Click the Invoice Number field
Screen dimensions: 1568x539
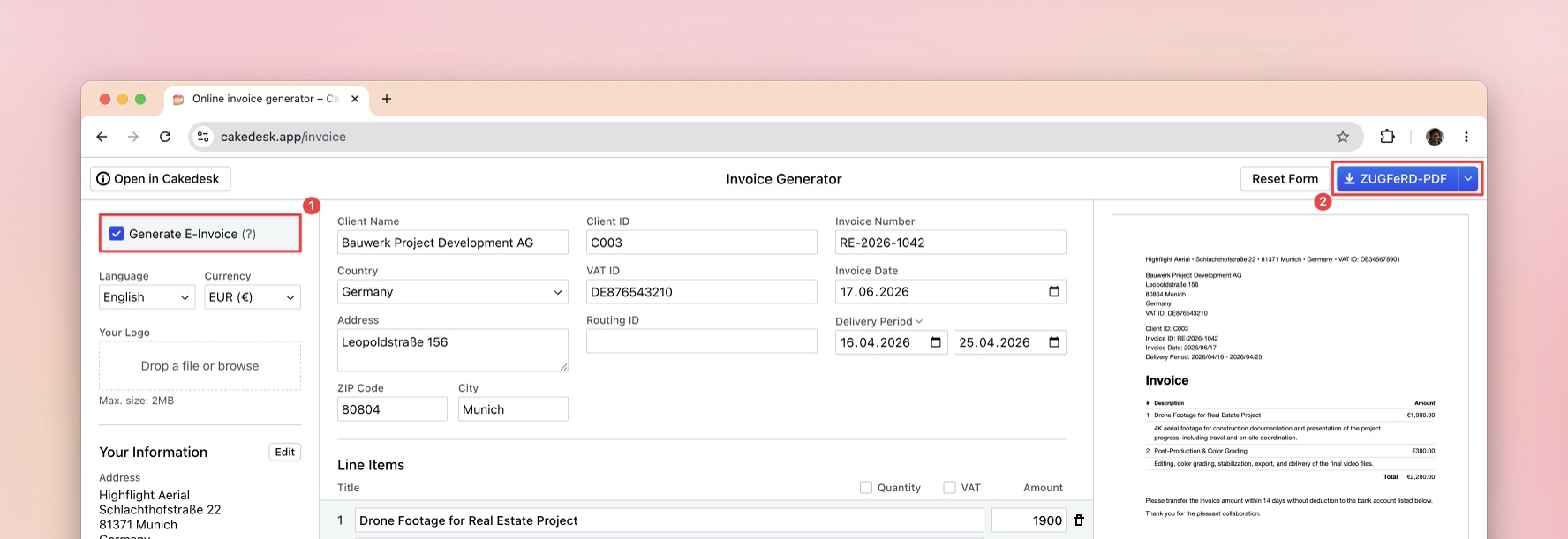(x=951, y=243)
